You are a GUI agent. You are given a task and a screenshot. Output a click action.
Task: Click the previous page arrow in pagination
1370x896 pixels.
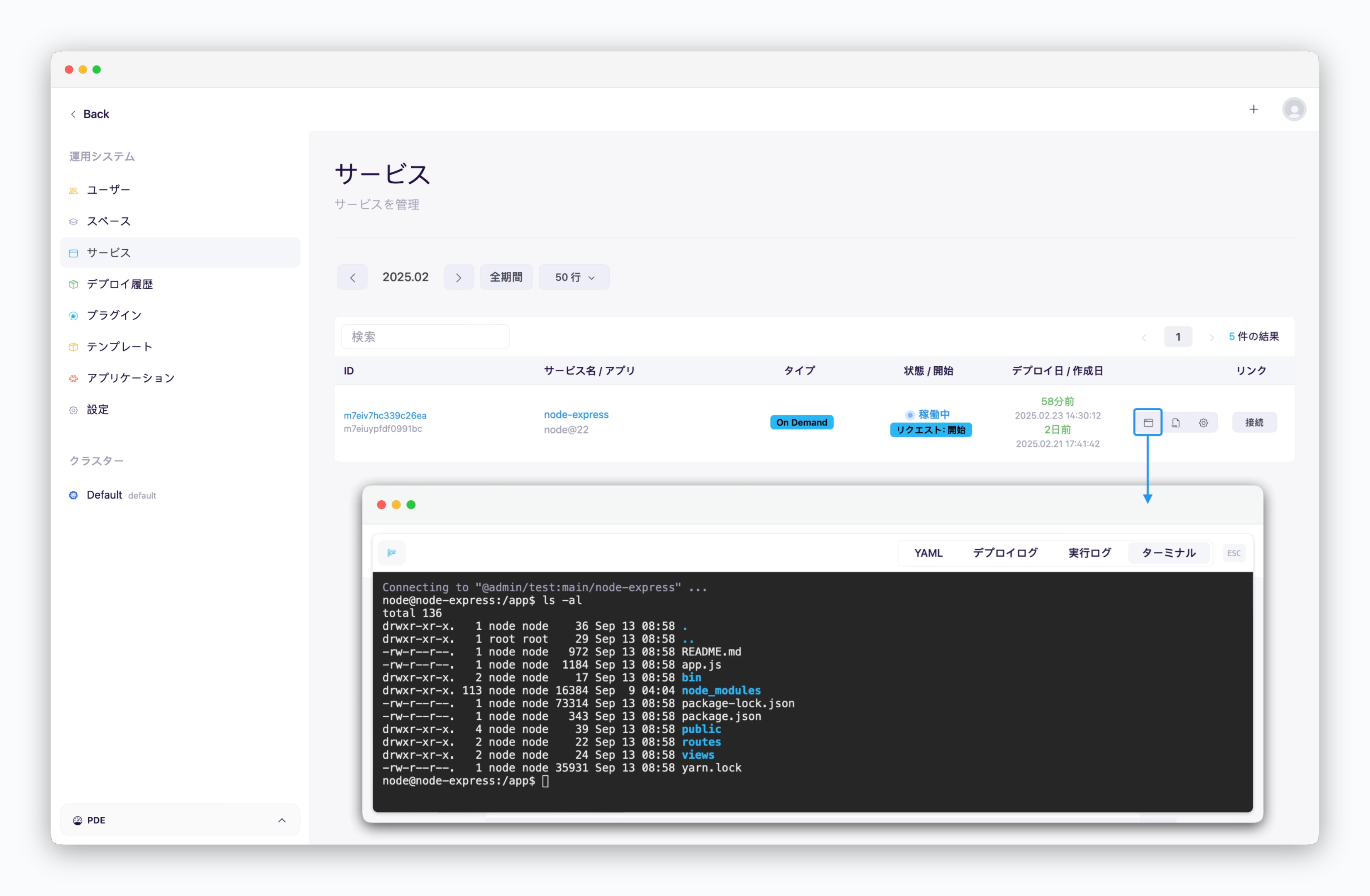click(x=1143, y=337)
